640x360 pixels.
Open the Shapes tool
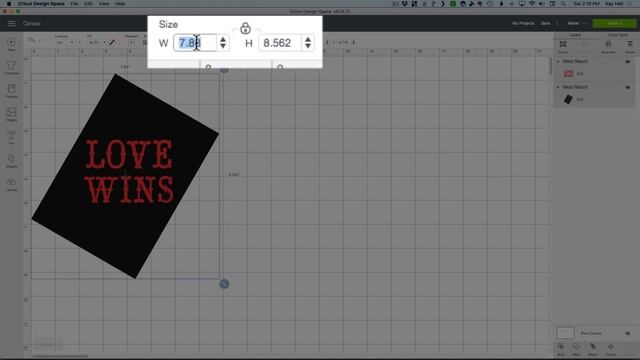point(11,161)
